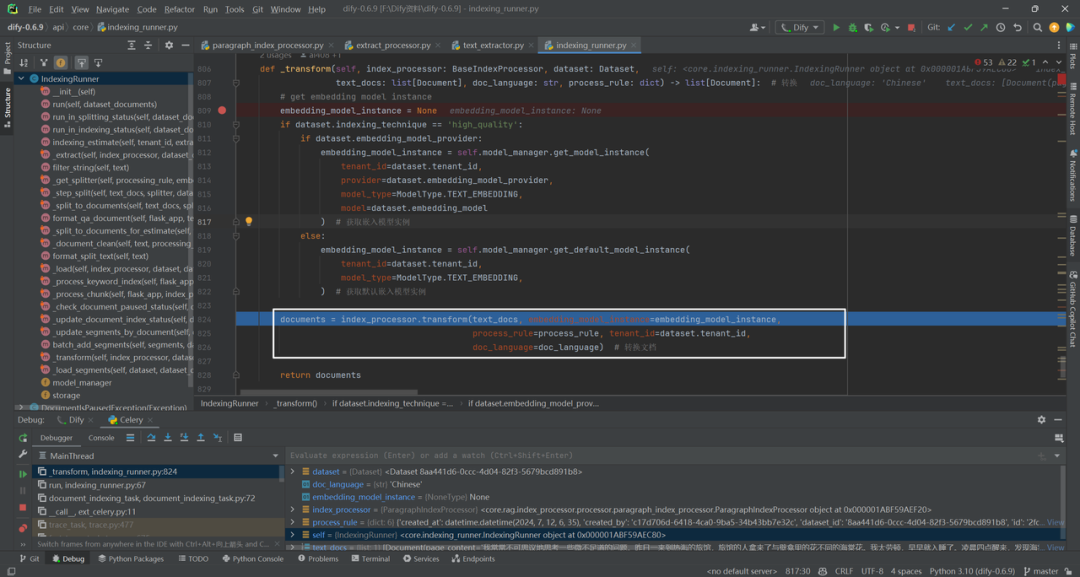Click Step Over in debugger toolbar

click(152, 438)
